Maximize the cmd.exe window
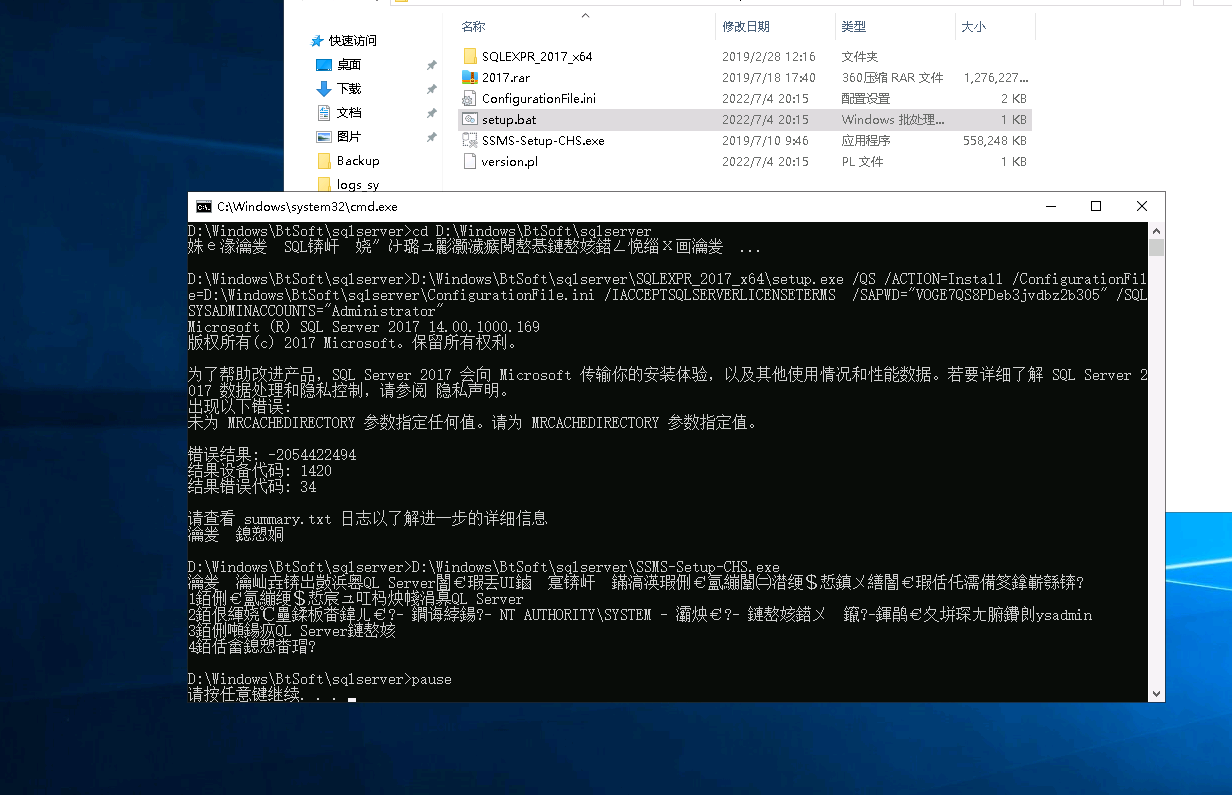The image size is (1232, 795). click(1096, 206)
